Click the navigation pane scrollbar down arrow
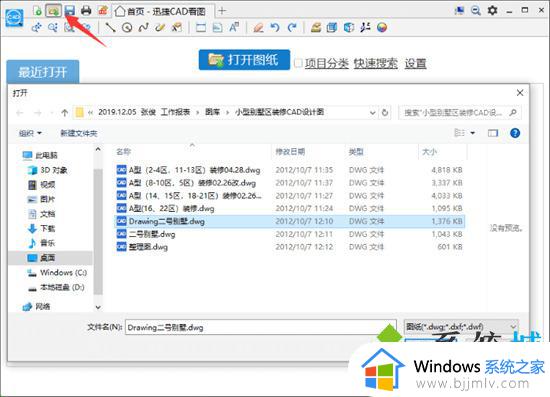Screen dimensions: 550x397 (98, 307)
